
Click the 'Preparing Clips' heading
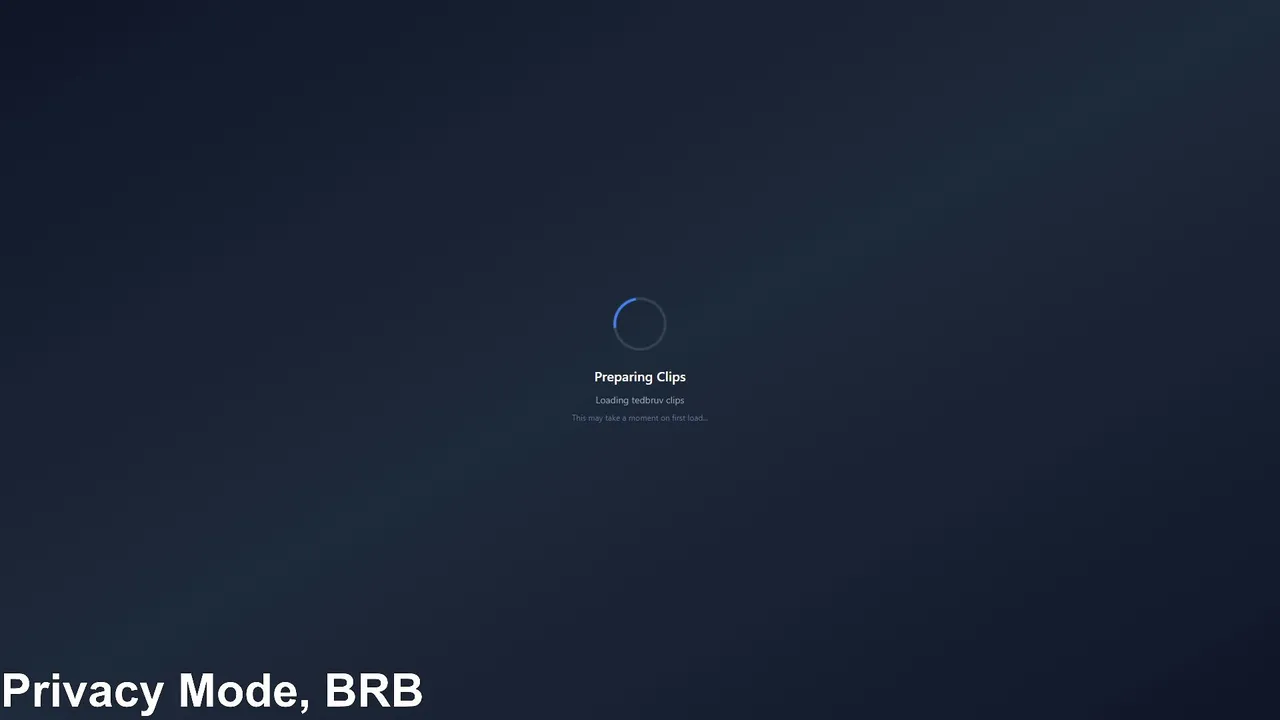pos(640,377)
